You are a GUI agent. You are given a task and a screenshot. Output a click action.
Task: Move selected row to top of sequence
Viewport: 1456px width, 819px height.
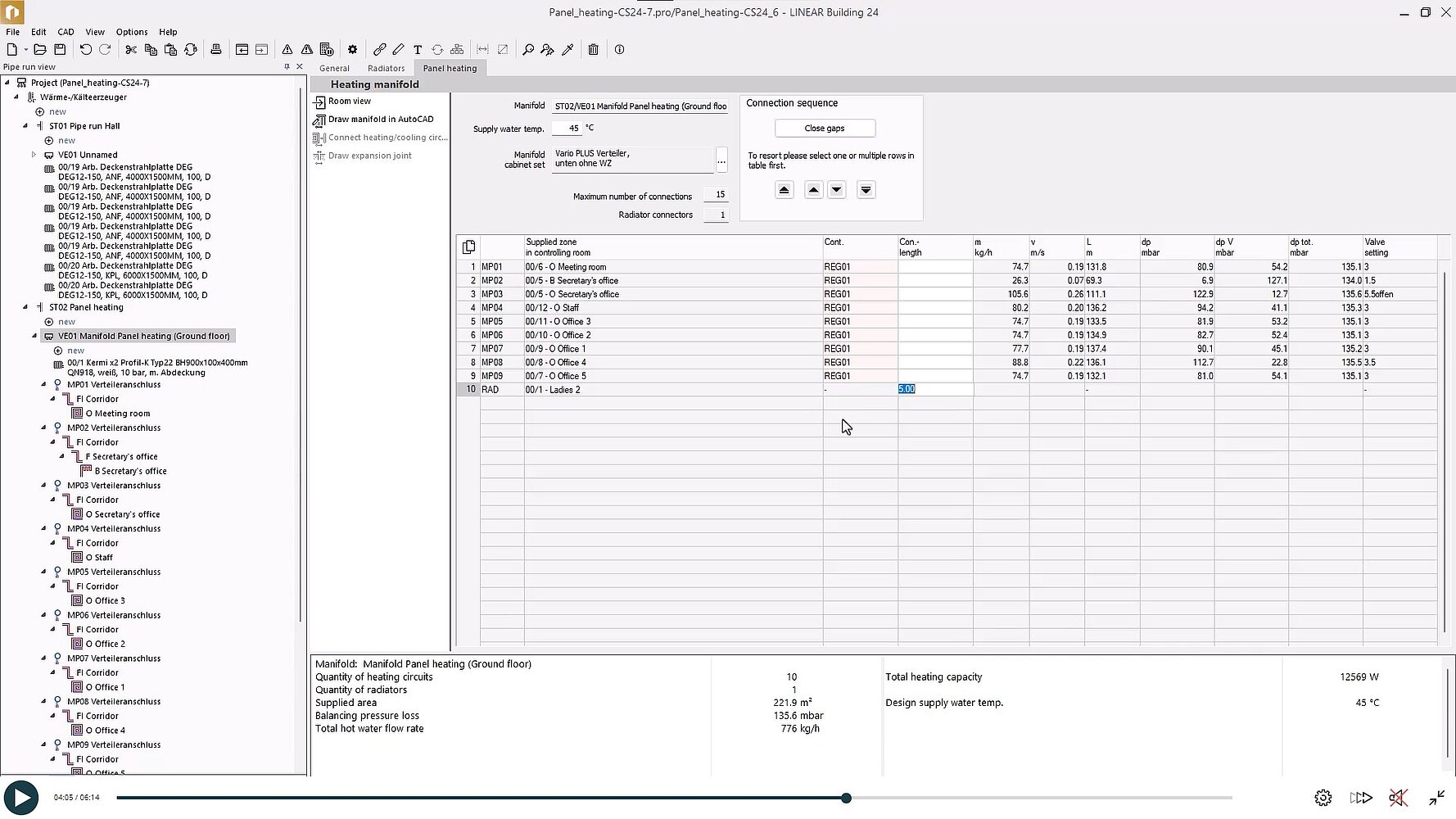click(x=784, y=190)
